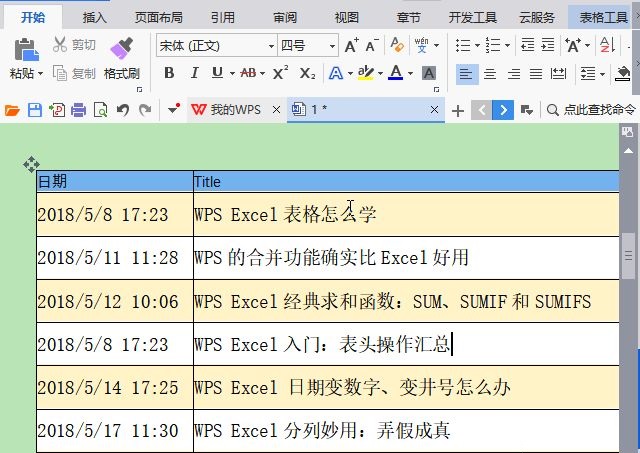Activate the 格式刷 format painter
The image size is (640, 453).
[122, 58]
